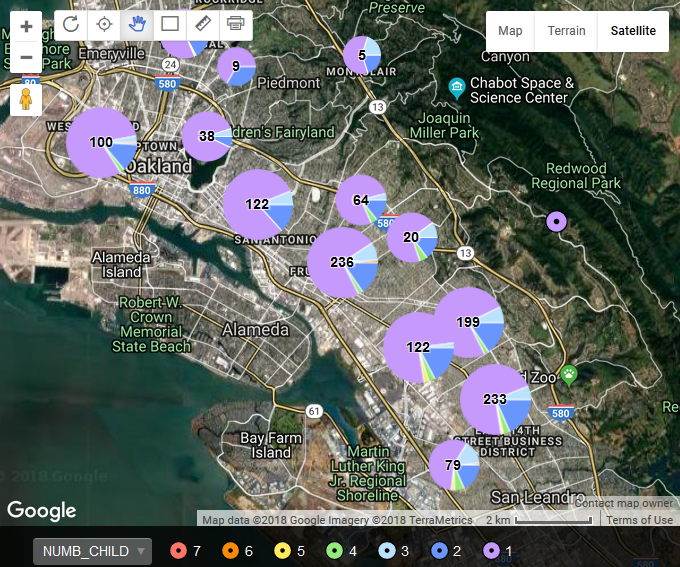This screenshot has height=567, width=680.
Task: Click the cluster pie labeled 20
Action: click(412, 237)
